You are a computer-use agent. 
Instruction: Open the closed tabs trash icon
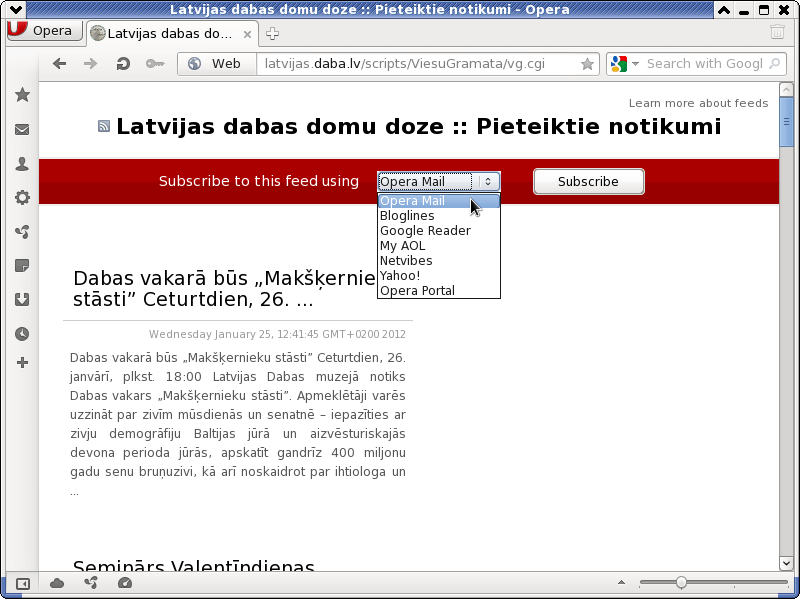pyautogui.click(x=777, y=32)
